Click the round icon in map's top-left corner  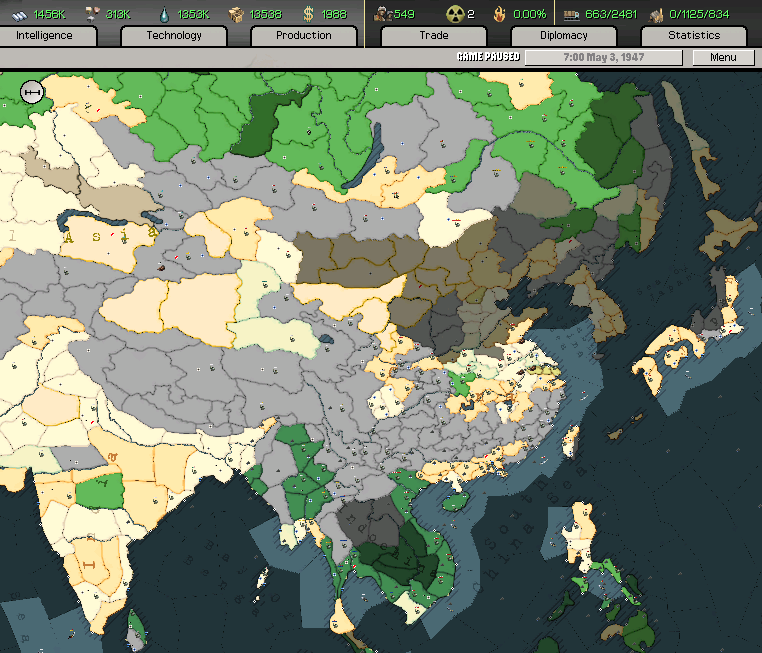[x=32, y=92]
